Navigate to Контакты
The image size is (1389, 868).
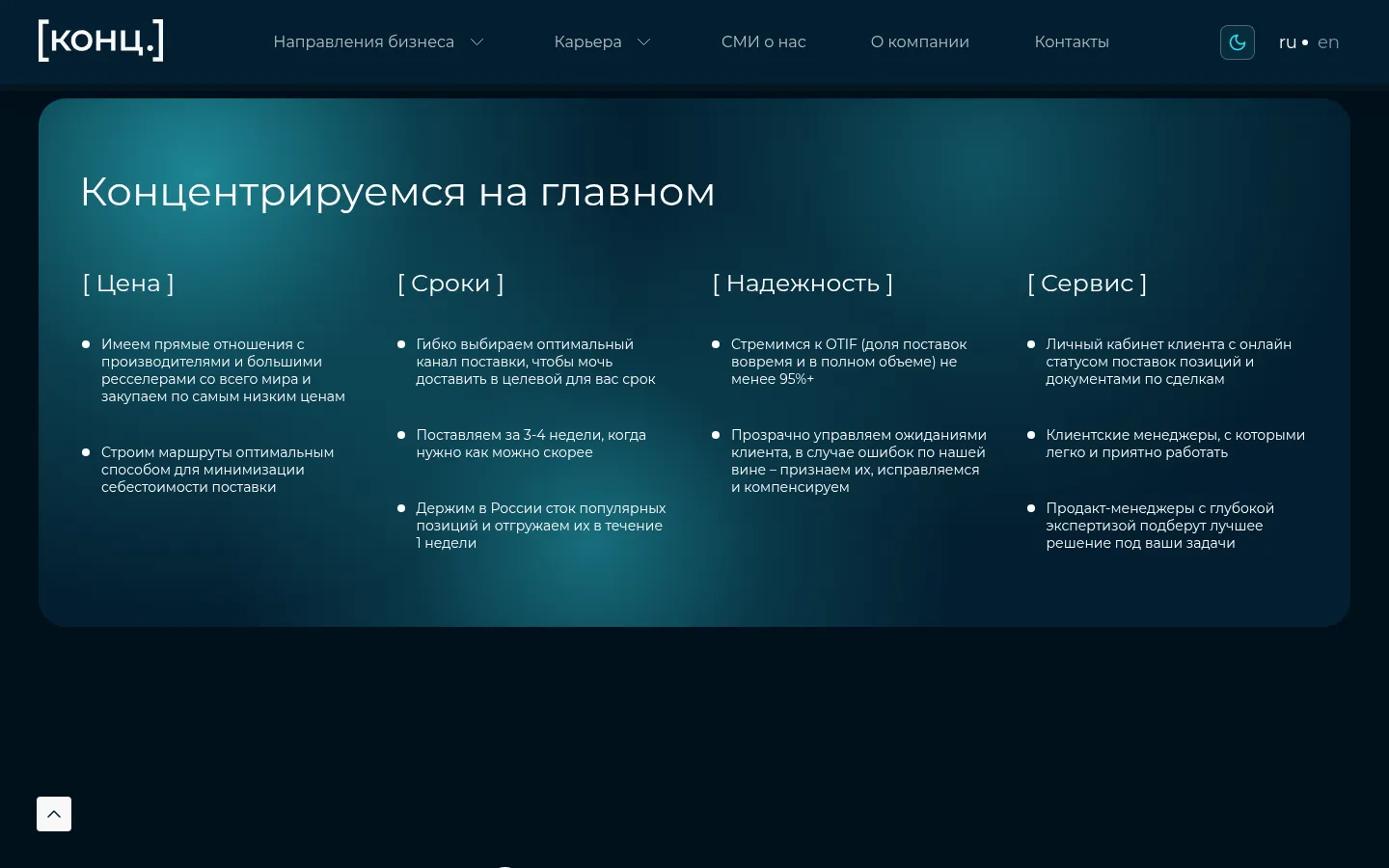1072,42
